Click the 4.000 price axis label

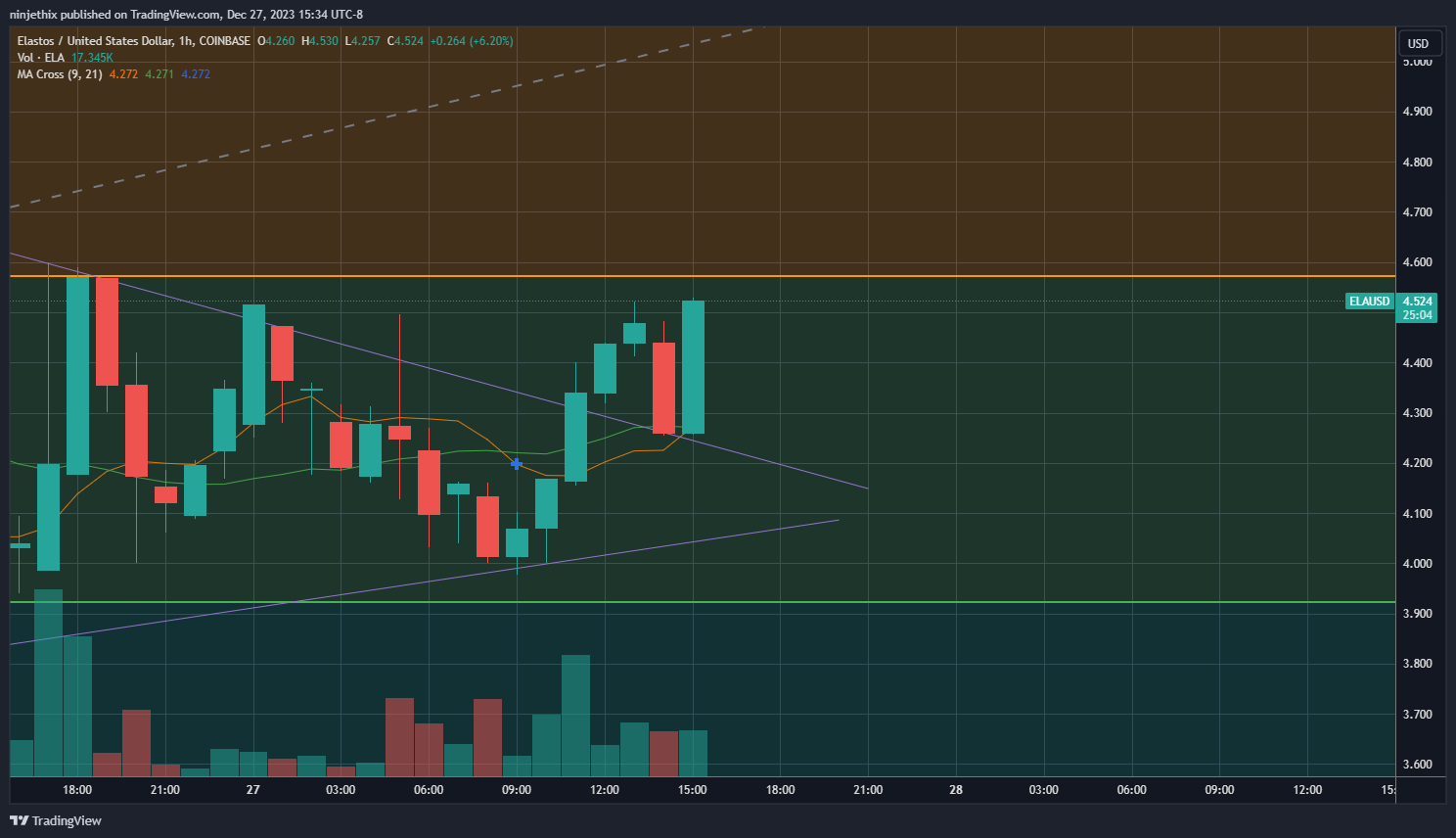tap(1417, 564)
